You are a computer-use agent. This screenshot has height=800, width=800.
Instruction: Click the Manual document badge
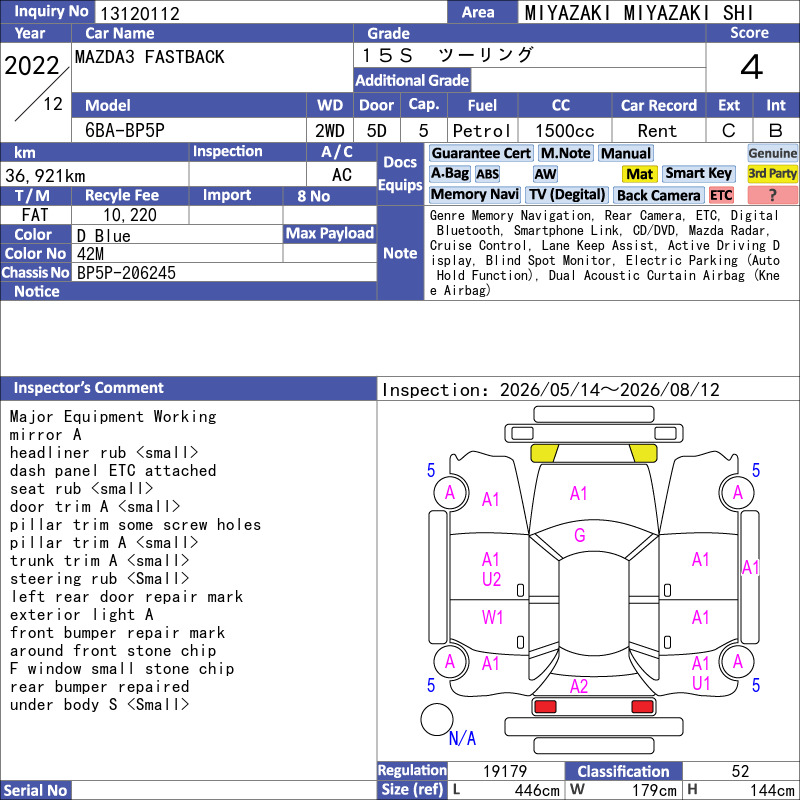click(x=626, y=154)
